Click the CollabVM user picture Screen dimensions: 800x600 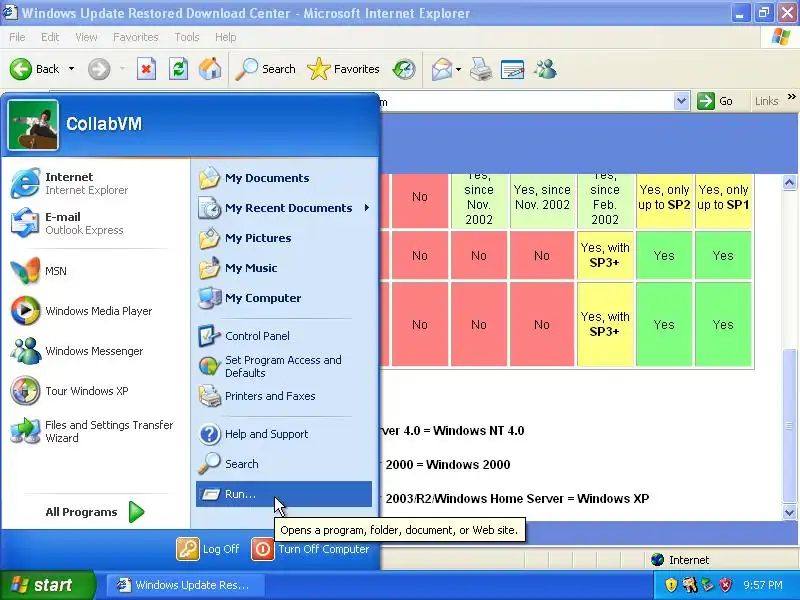[33, 125]
